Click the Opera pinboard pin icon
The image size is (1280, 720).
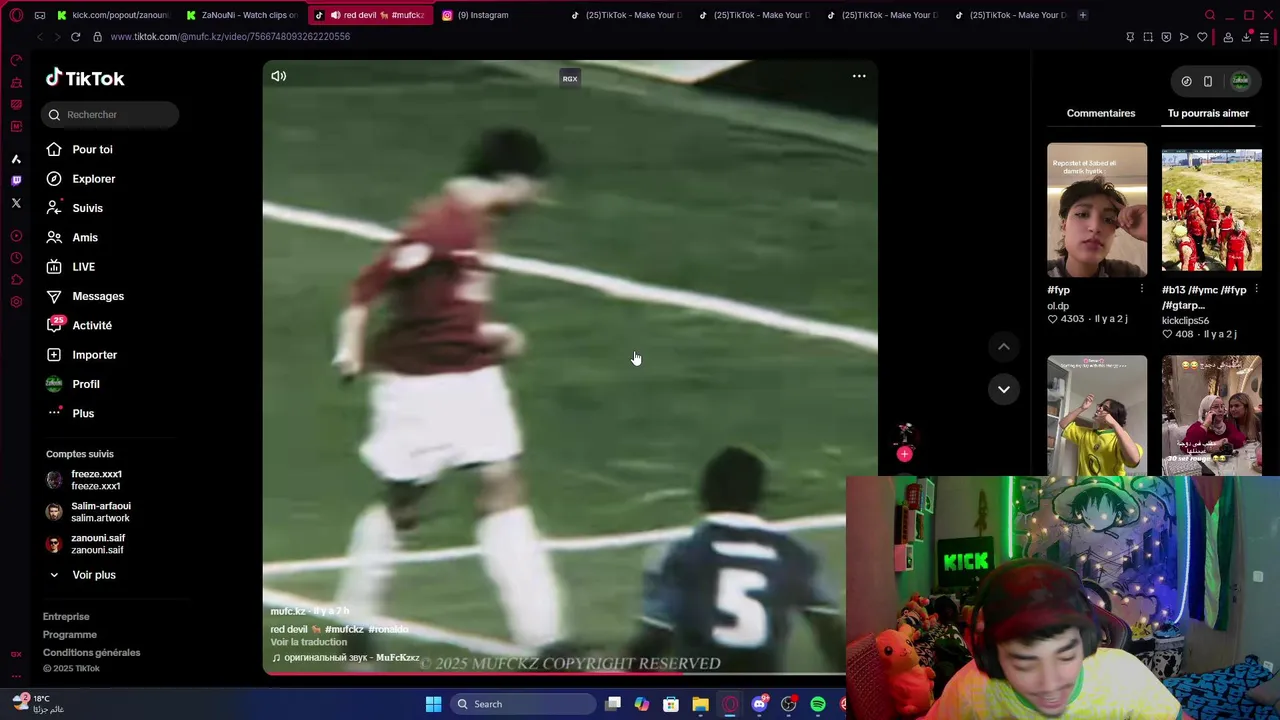tap(1130, 37)
